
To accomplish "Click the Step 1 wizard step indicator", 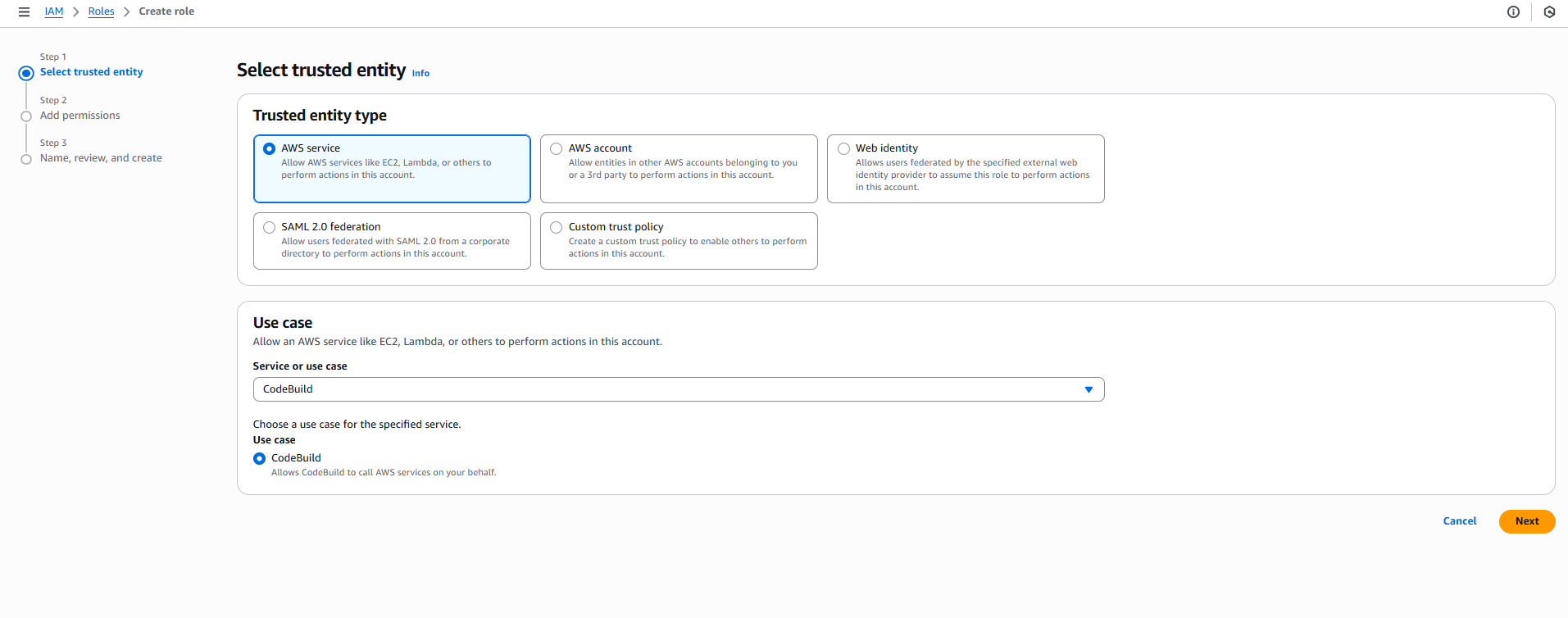I will [26, 73].
